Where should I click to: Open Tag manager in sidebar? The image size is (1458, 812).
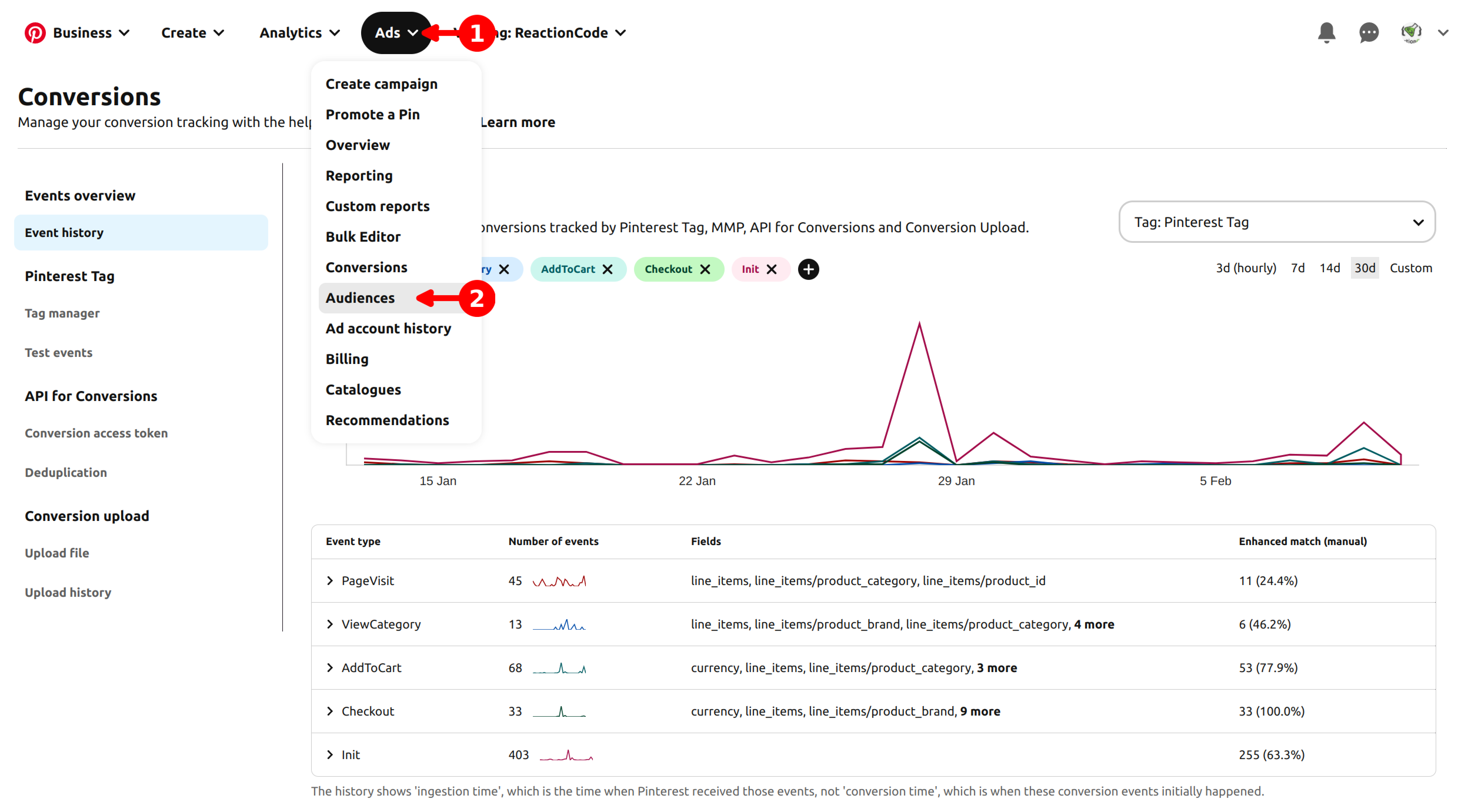62,313
